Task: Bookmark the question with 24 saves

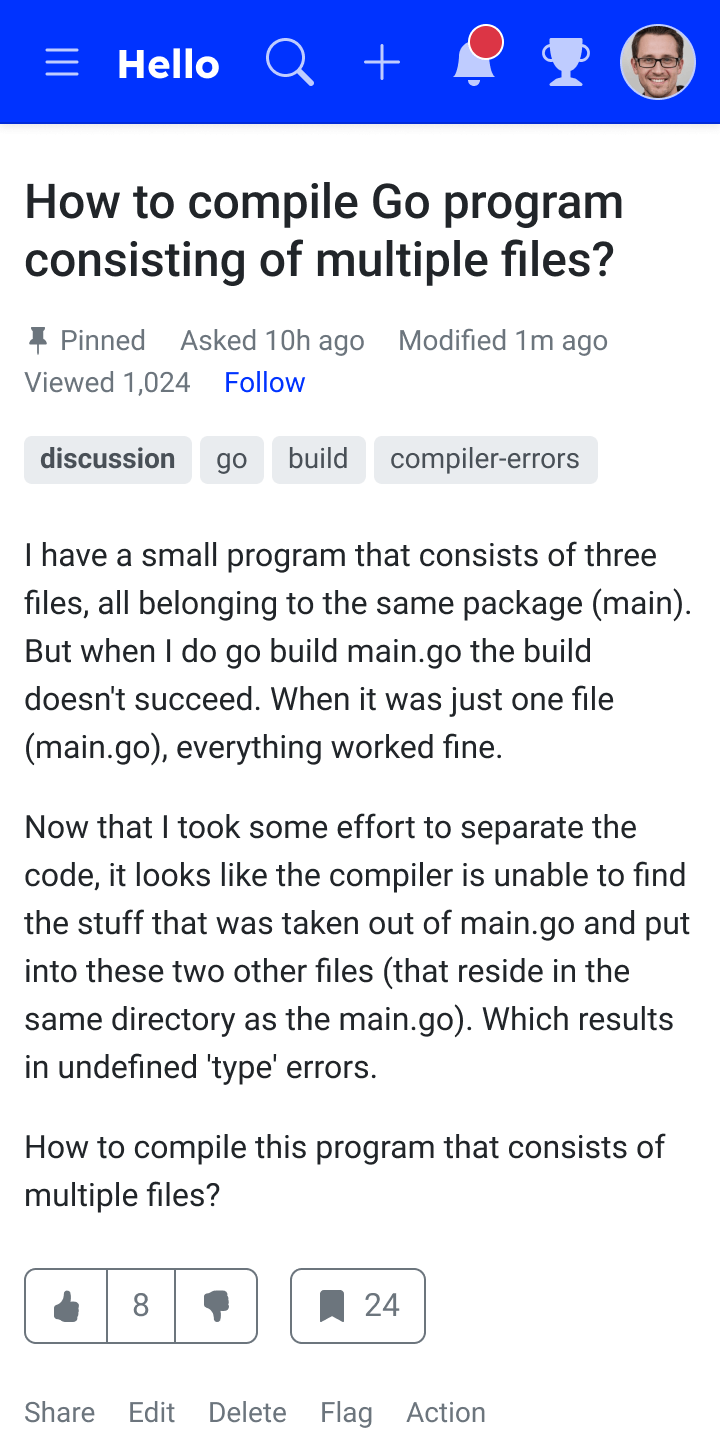Action: (358, 1306)
